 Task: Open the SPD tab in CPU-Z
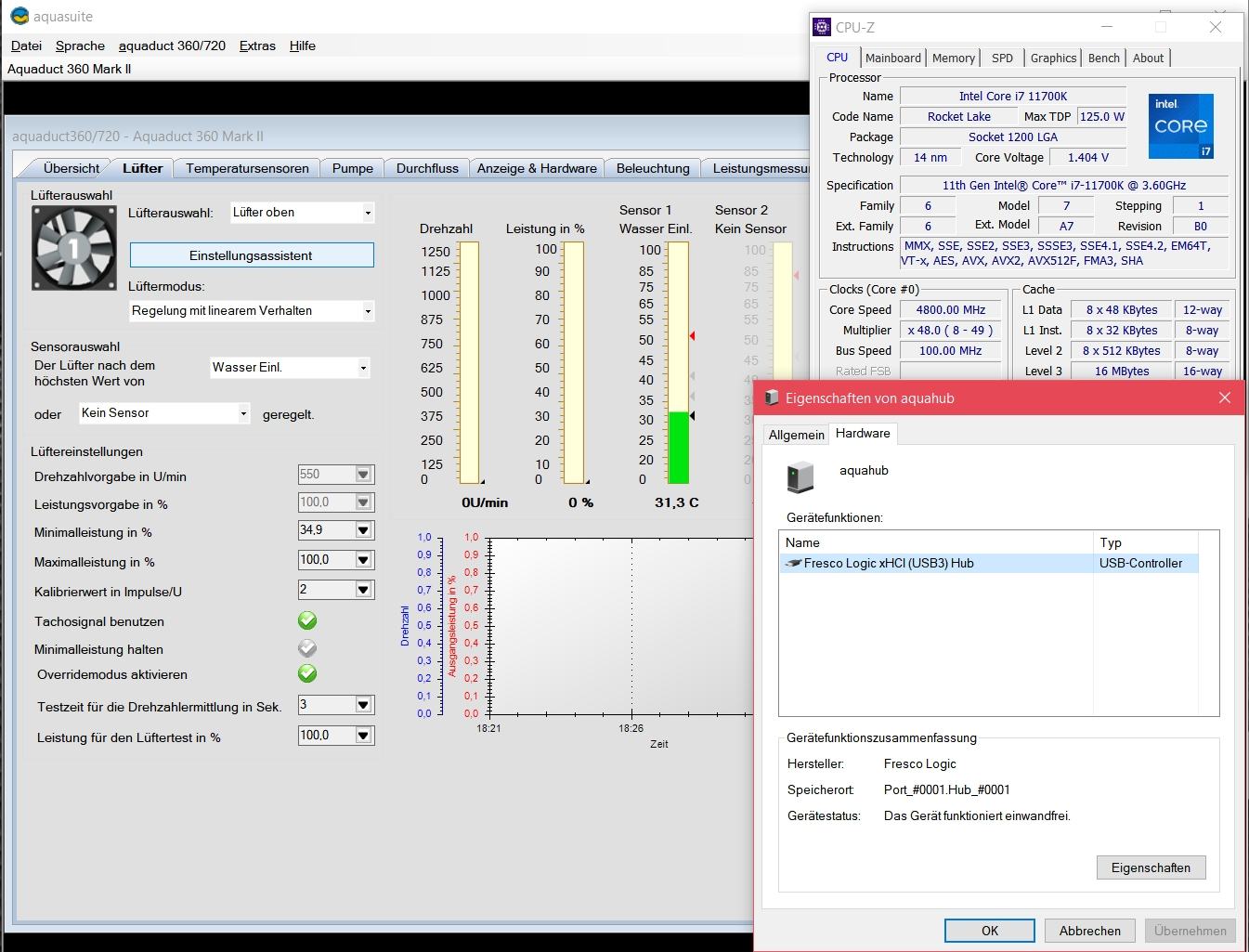click(1002, 58)
